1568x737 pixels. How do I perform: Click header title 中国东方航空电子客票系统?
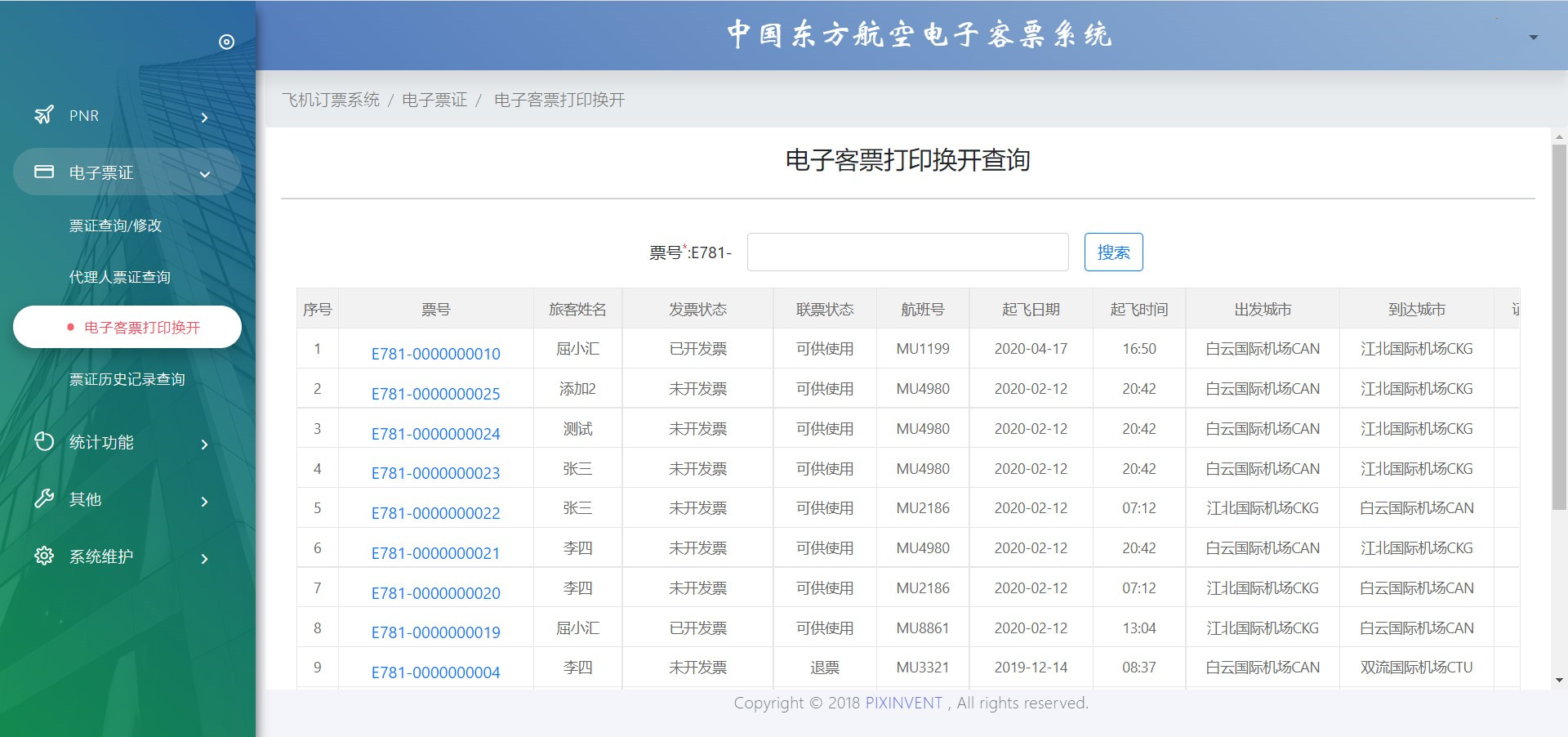tap(920, 35)
